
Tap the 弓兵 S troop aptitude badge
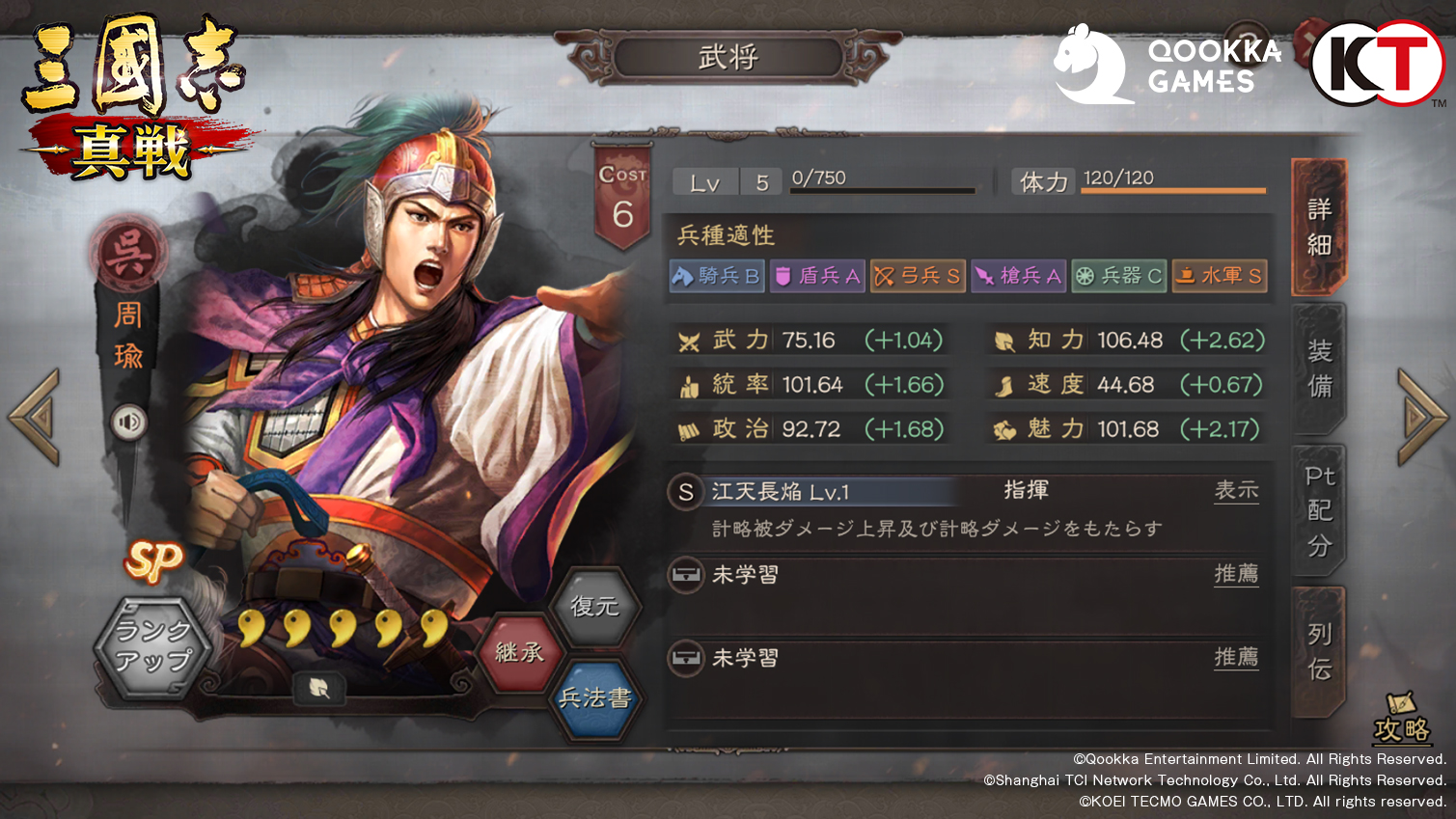coord(917,276)
